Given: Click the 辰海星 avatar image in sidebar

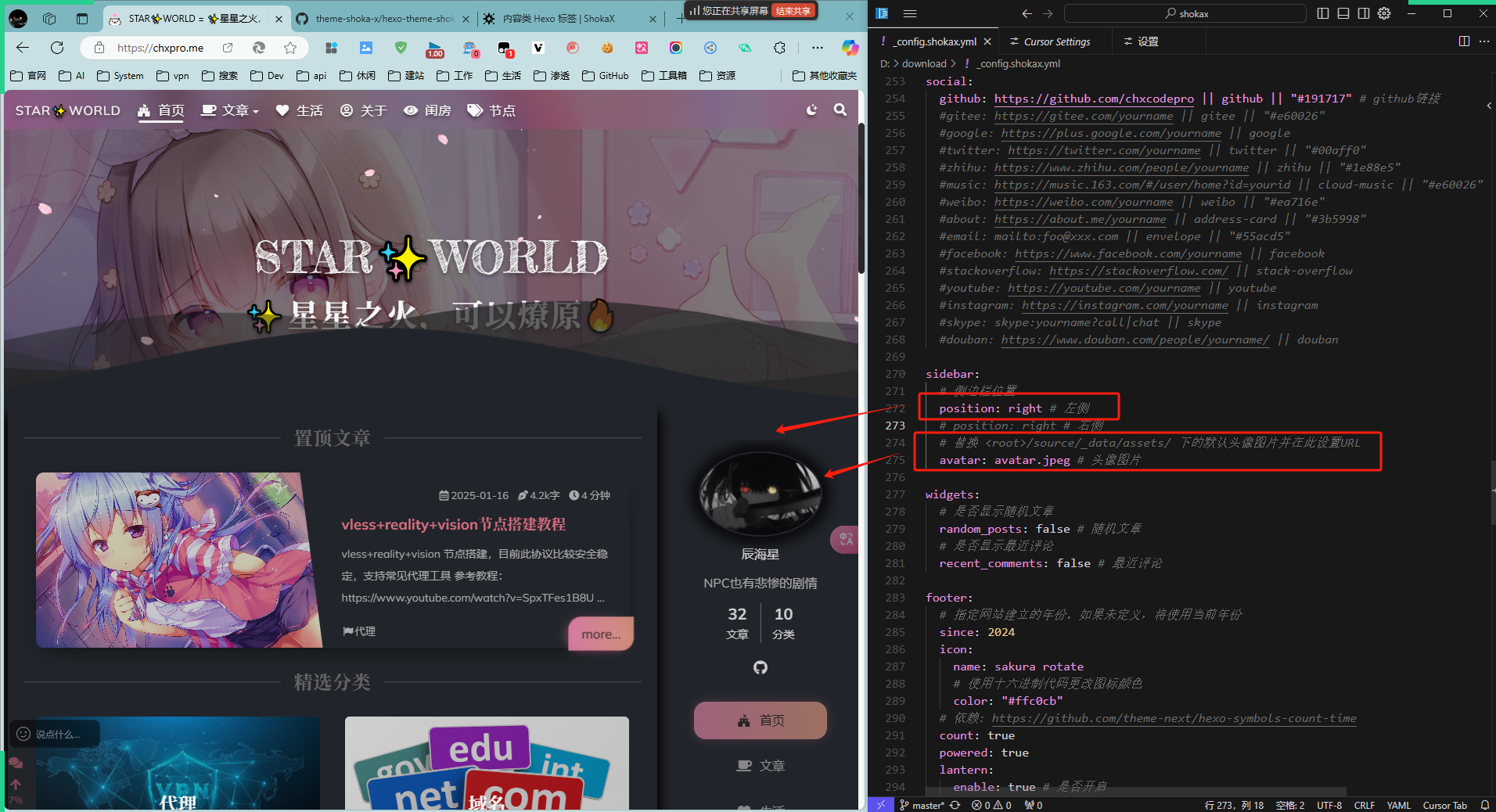Looking at the screenshot, I should (x=761, y=494).
